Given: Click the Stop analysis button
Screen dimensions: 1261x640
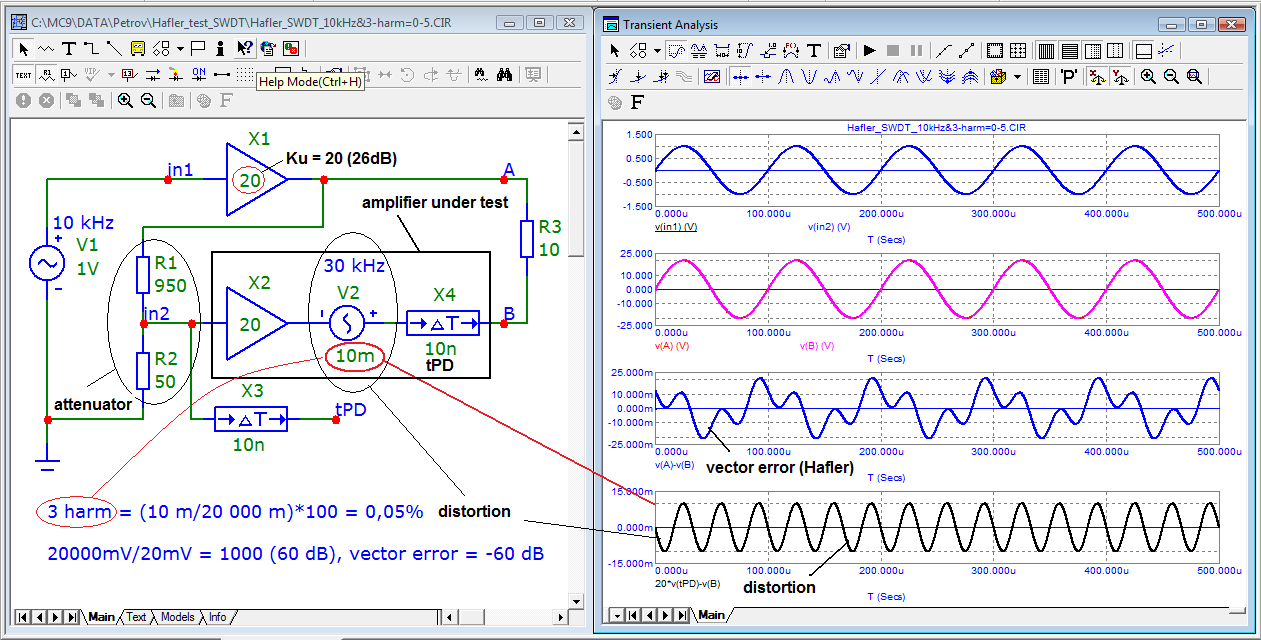Looking at the screenshot, I should click(893, 50).
